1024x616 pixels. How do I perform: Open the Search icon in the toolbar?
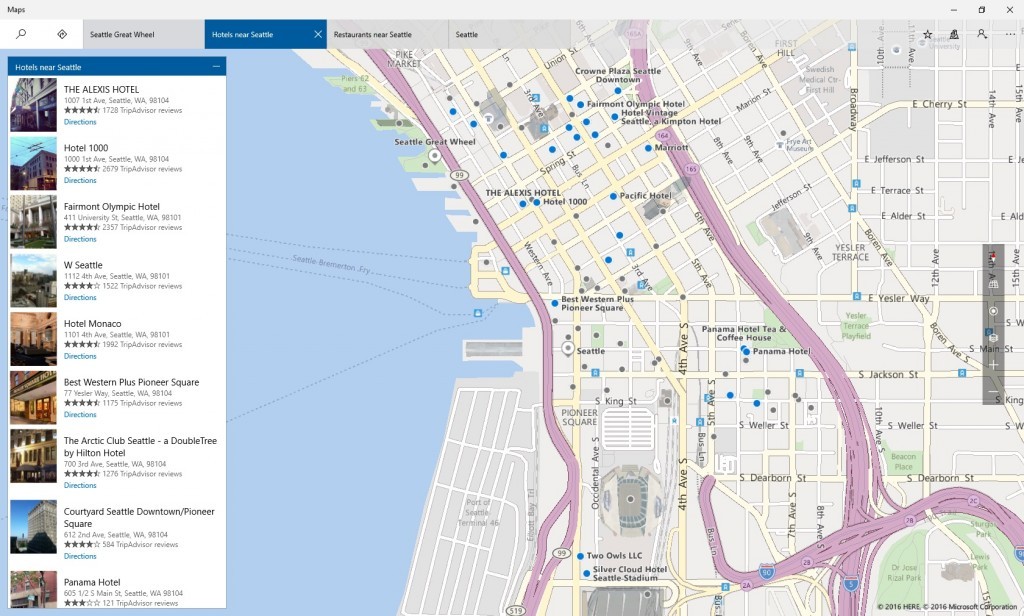click(x=21, y=34)
